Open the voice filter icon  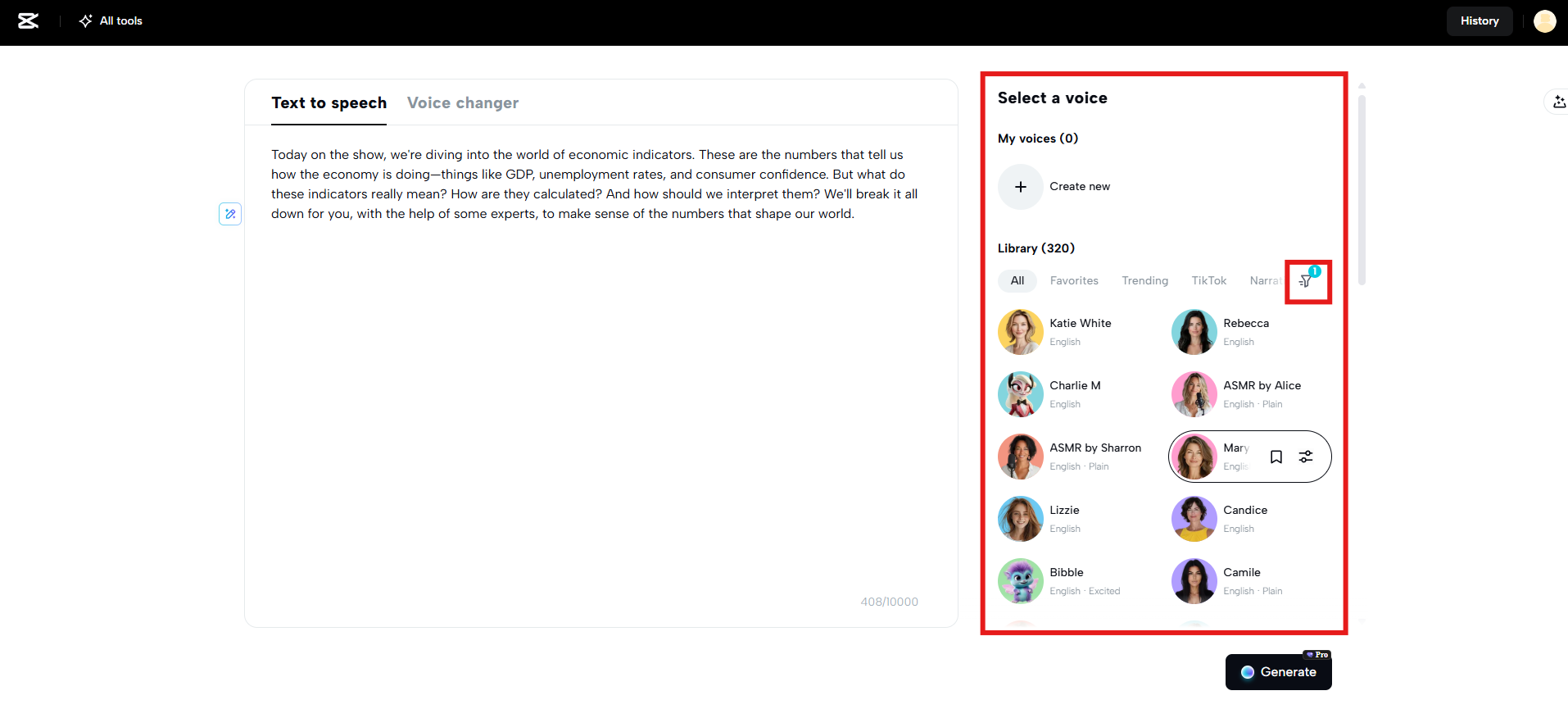tap(1307, 281)
